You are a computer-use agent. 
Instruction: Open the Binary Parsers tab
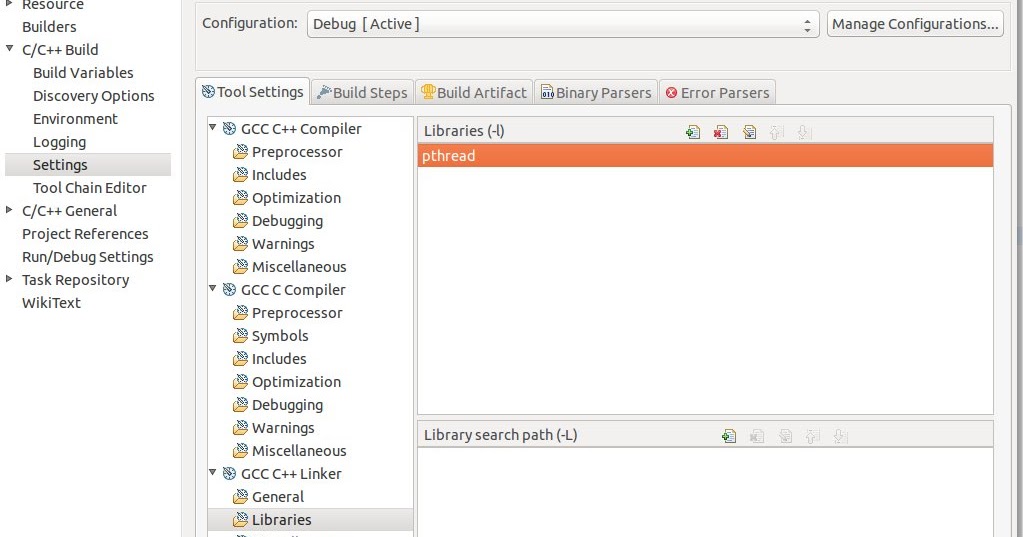click(x=596, y=93)
